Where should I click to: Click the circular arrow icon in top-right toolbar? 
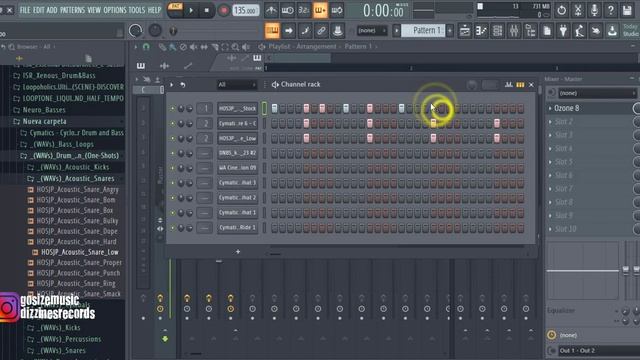[x=562, y=10]
